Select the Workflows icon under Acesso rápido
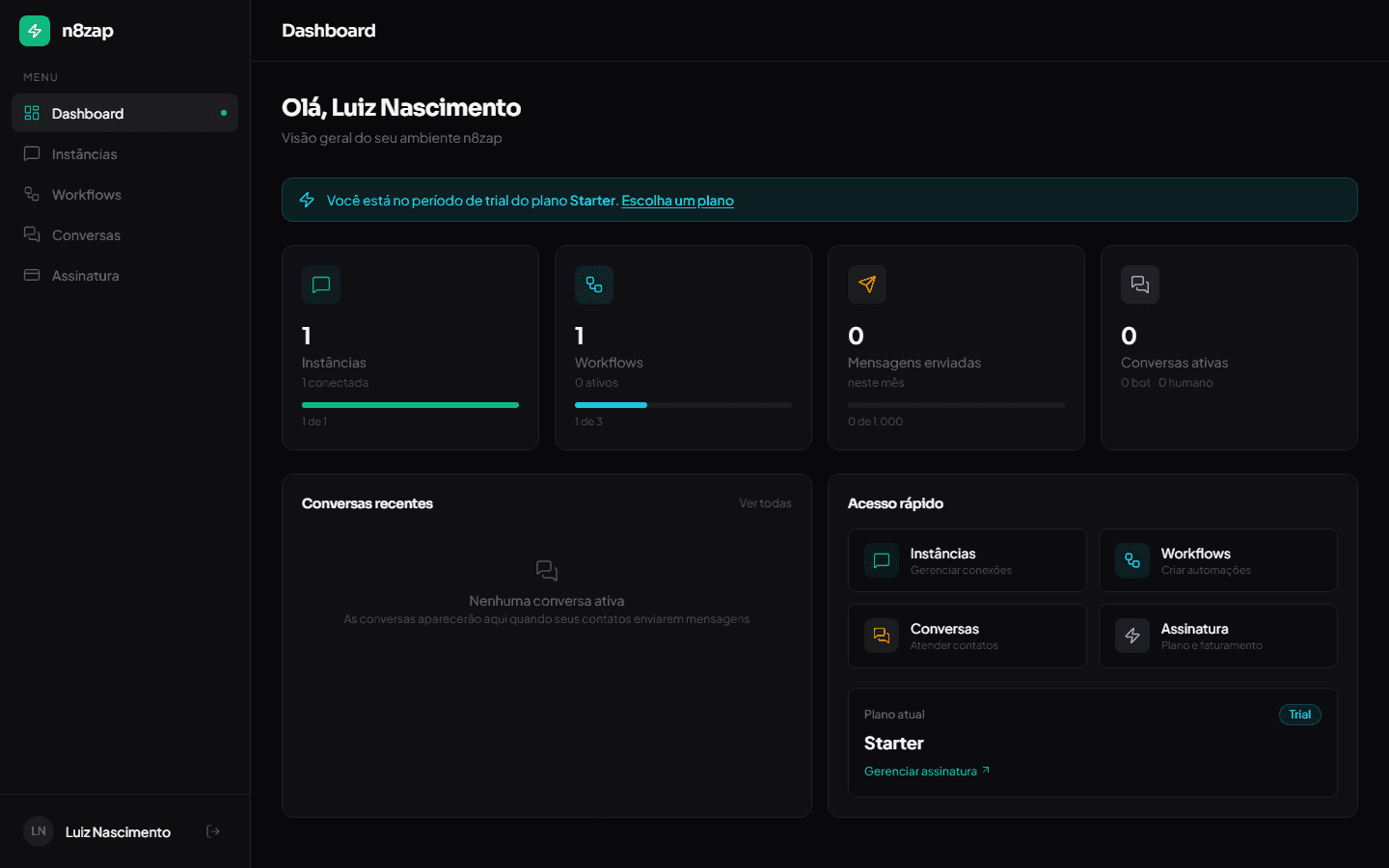 click(1131, 560)
